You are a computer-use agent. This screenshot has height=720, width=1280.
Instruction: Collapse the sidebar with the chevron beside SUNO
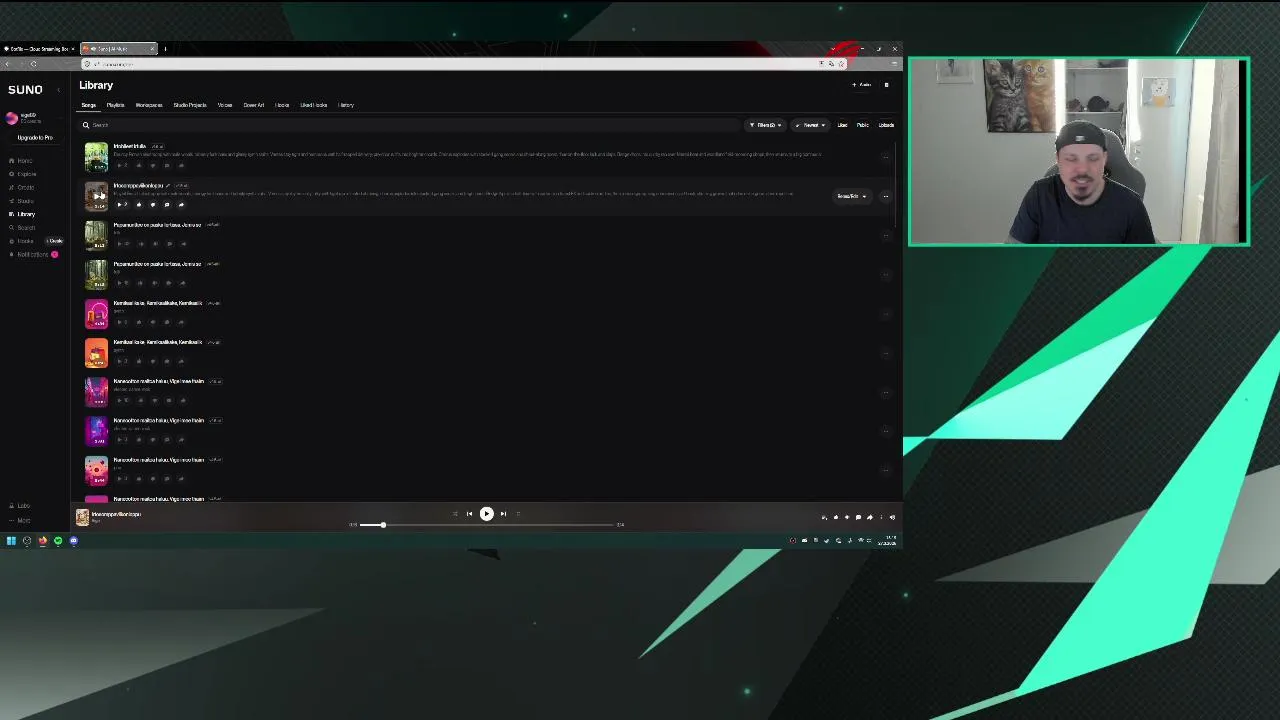click(58, 90)
